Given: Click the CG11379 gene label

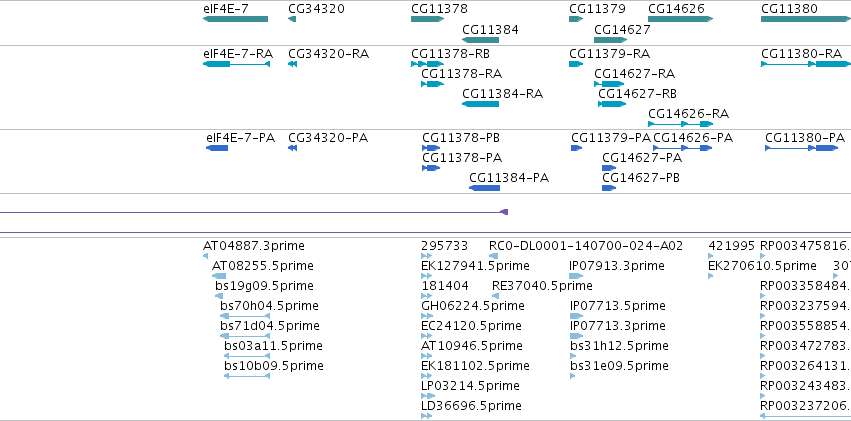Looking at the screenshot, I should (x=597, y=9).
